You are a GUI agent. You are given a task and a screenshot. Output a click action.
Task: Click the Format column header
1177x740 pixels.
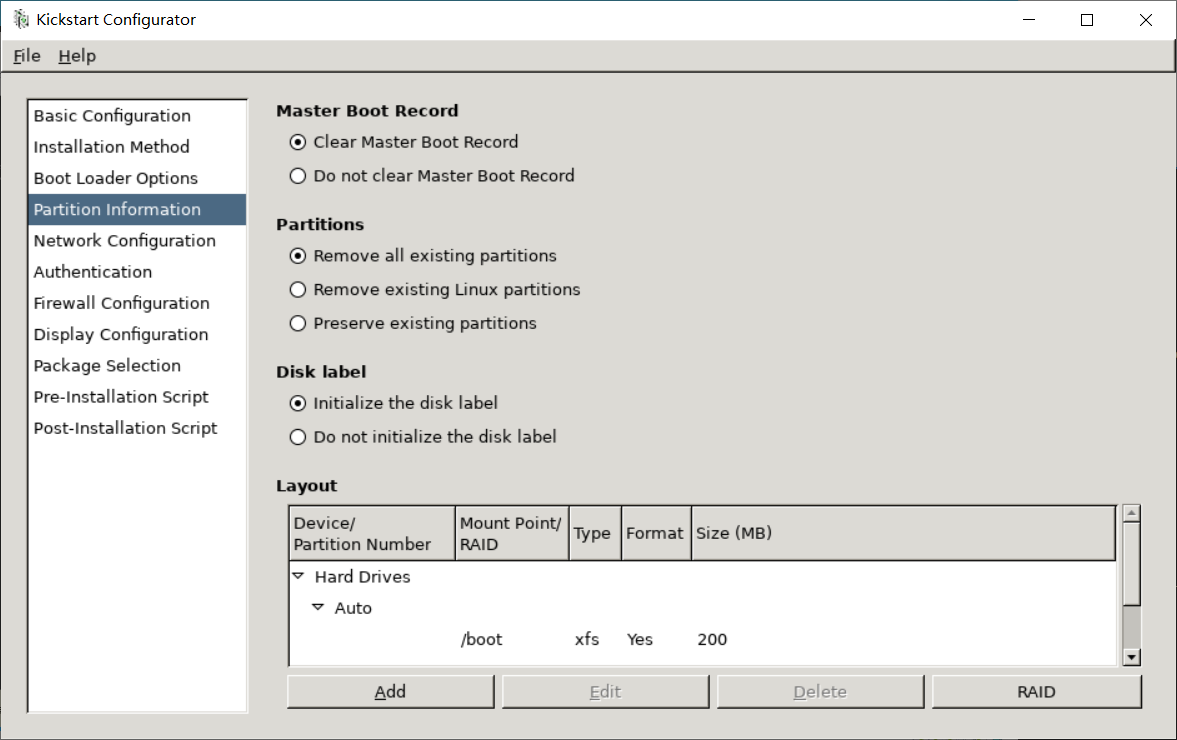[656, 534]
